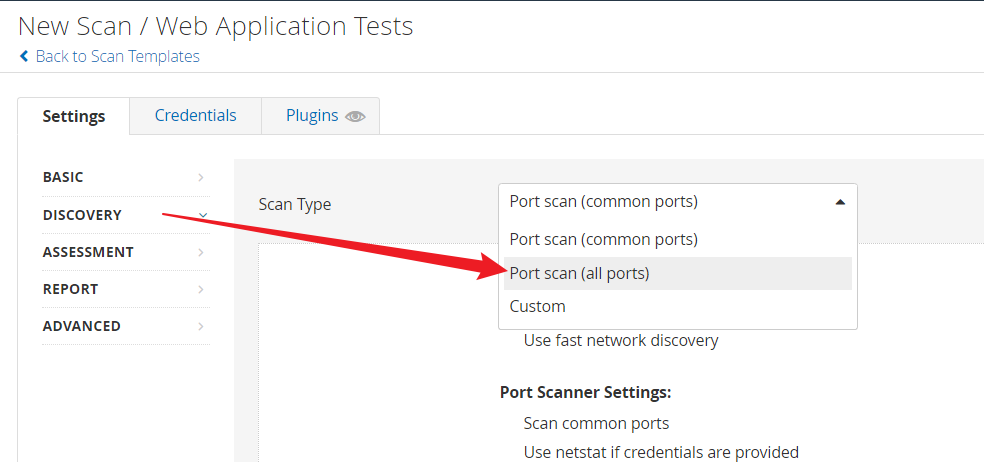This screenshot has width=984, height=462.
Task: Select the ADVANCED settings category
Action: [81, 326]
